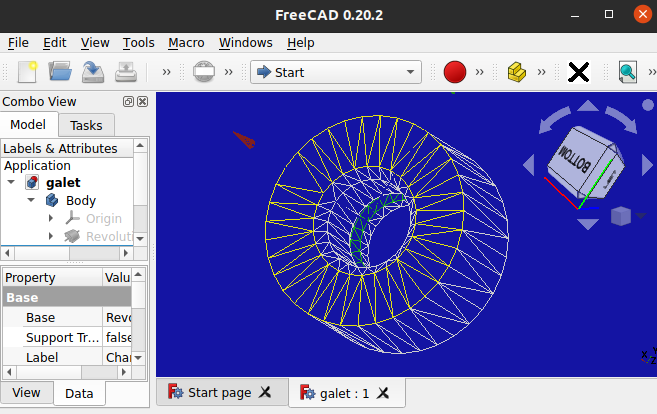Switch to the Tasks tab
This screenshot has width=657, height=414.
(86, 125)
